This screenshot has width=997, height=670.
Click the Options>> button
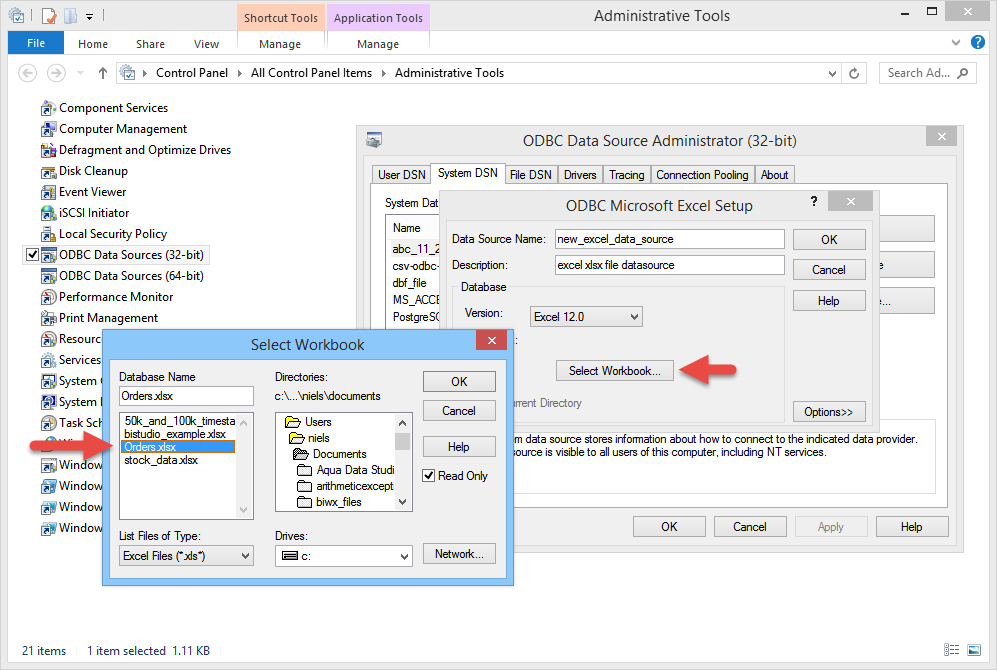pos(829,412)
